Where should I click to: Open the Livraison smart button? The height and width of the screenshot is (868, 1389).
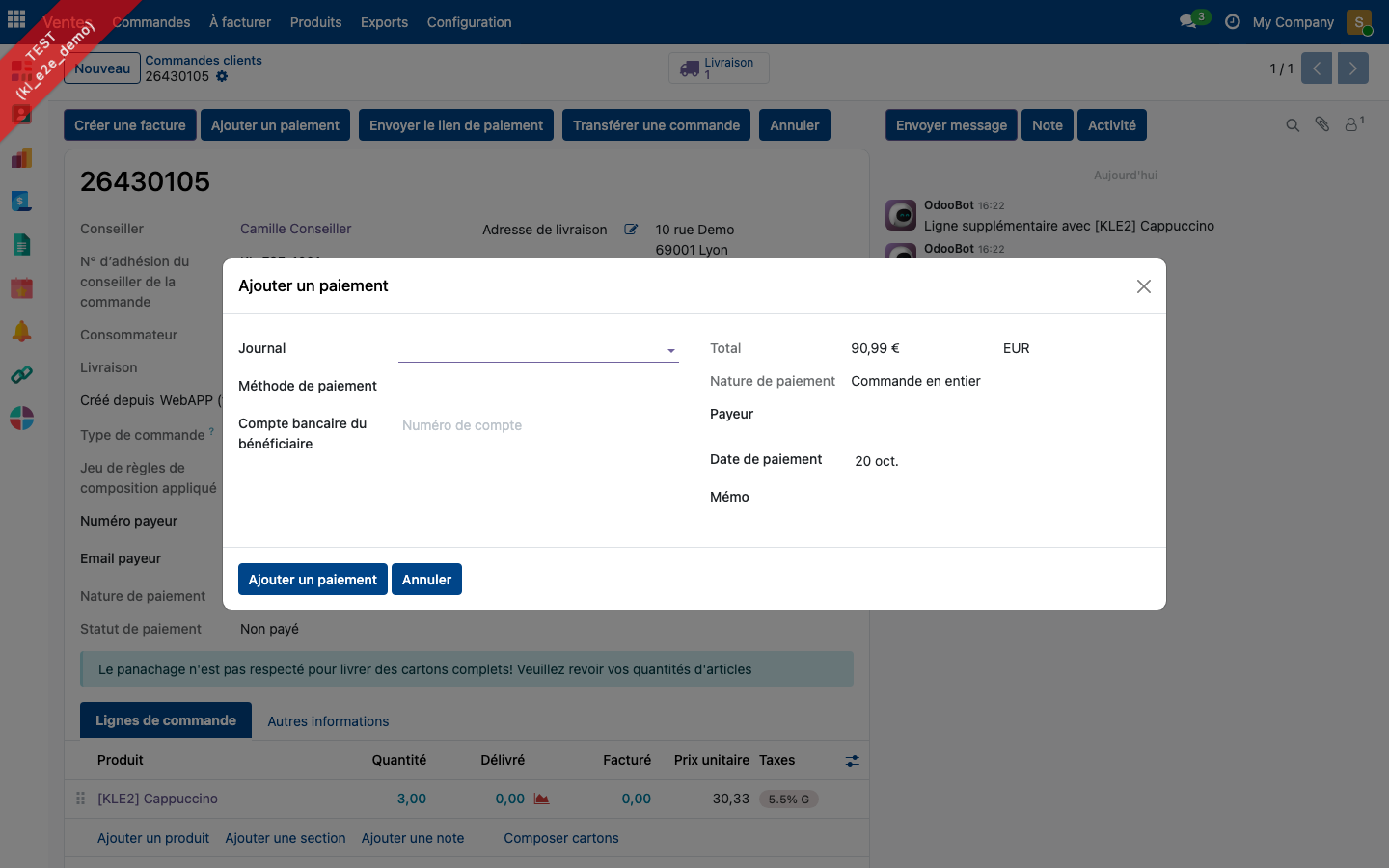click(x=719, y=68)
